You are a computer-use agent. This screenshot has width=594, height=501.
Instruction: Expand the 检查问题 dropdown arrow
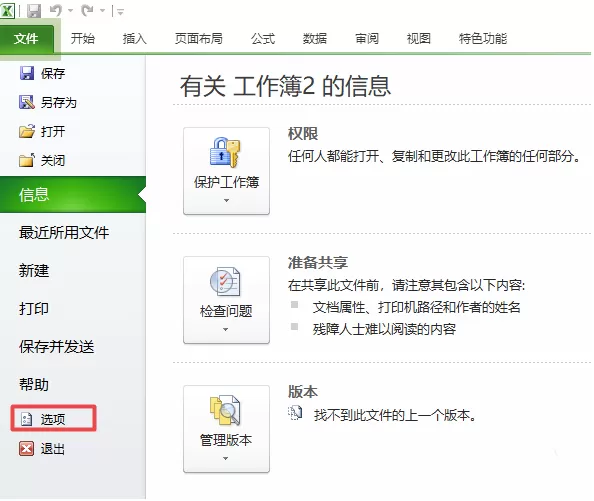coord(226,329)
